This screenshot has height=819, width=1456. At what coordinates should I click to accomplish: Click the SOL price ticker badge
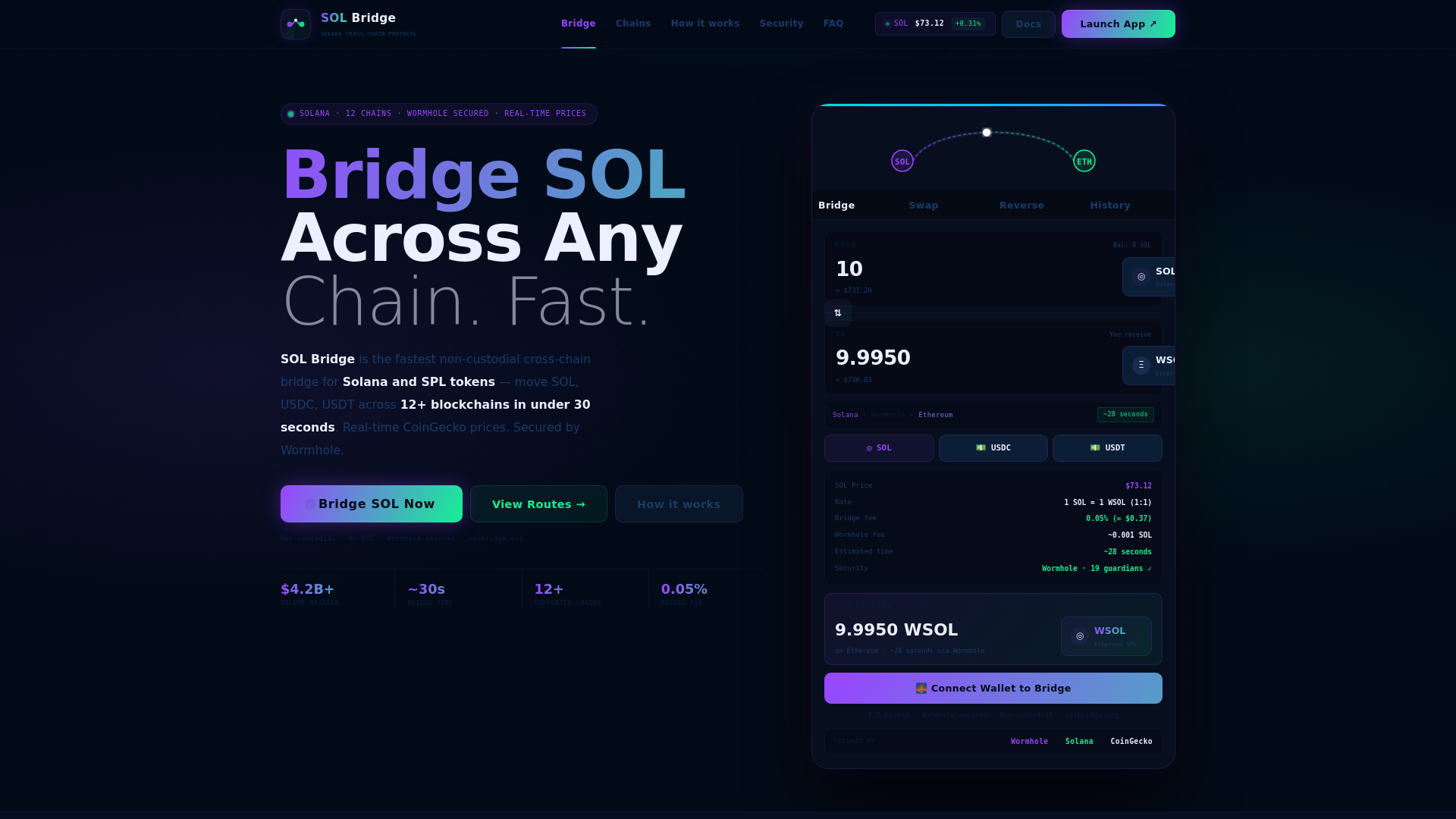[935, 24]
